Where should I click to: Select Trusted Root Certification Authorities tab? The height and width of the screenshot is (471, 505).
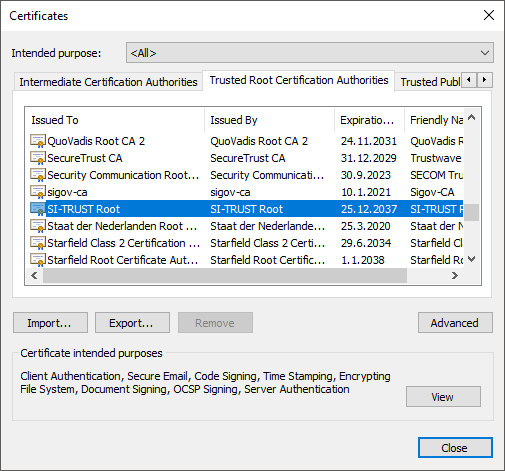[299, 80]
